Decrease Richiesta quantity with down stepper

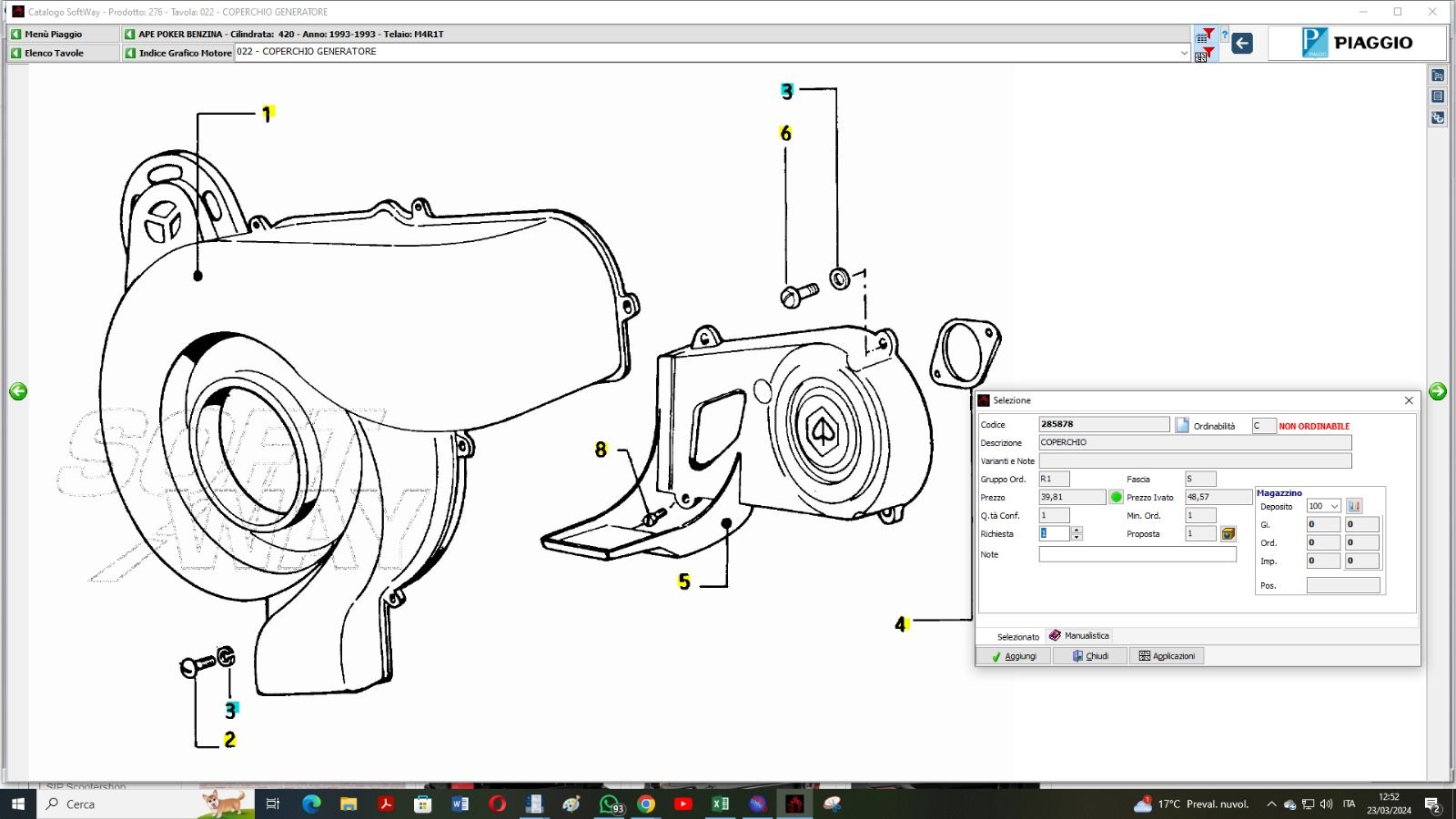(1077, 538)
